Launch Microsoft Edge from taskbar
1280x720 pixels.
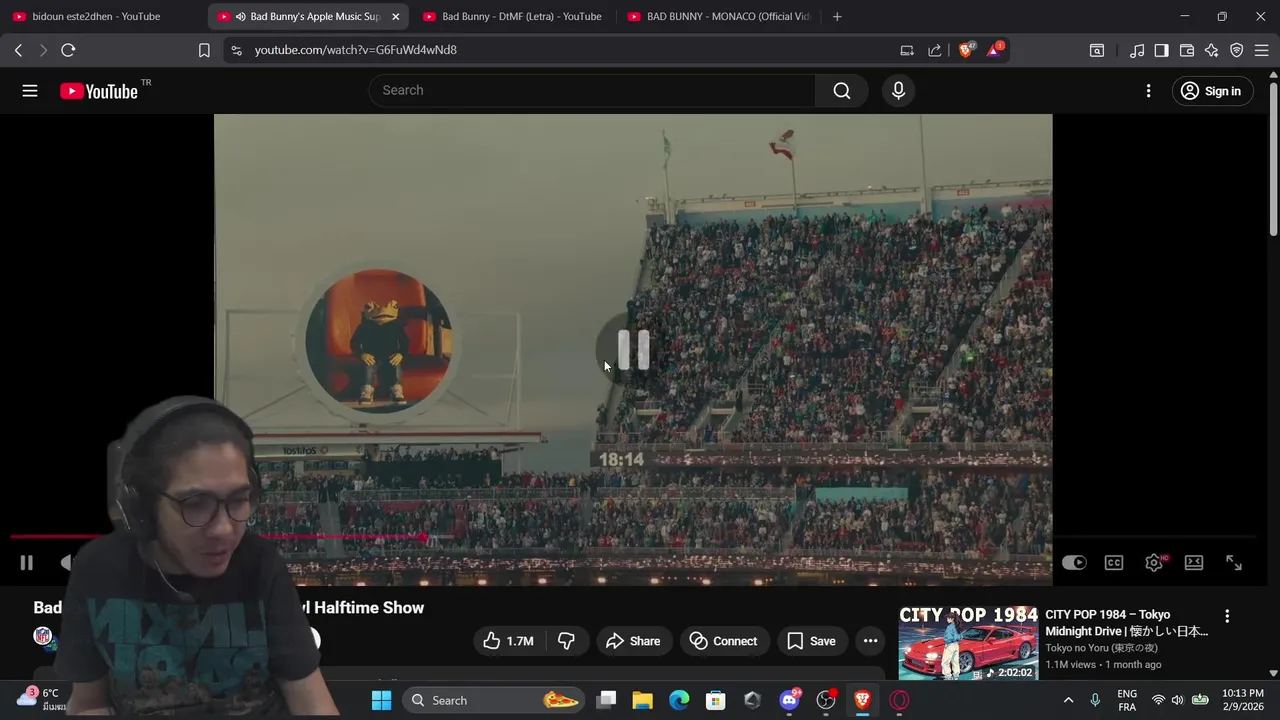click(x=679, y=700)
